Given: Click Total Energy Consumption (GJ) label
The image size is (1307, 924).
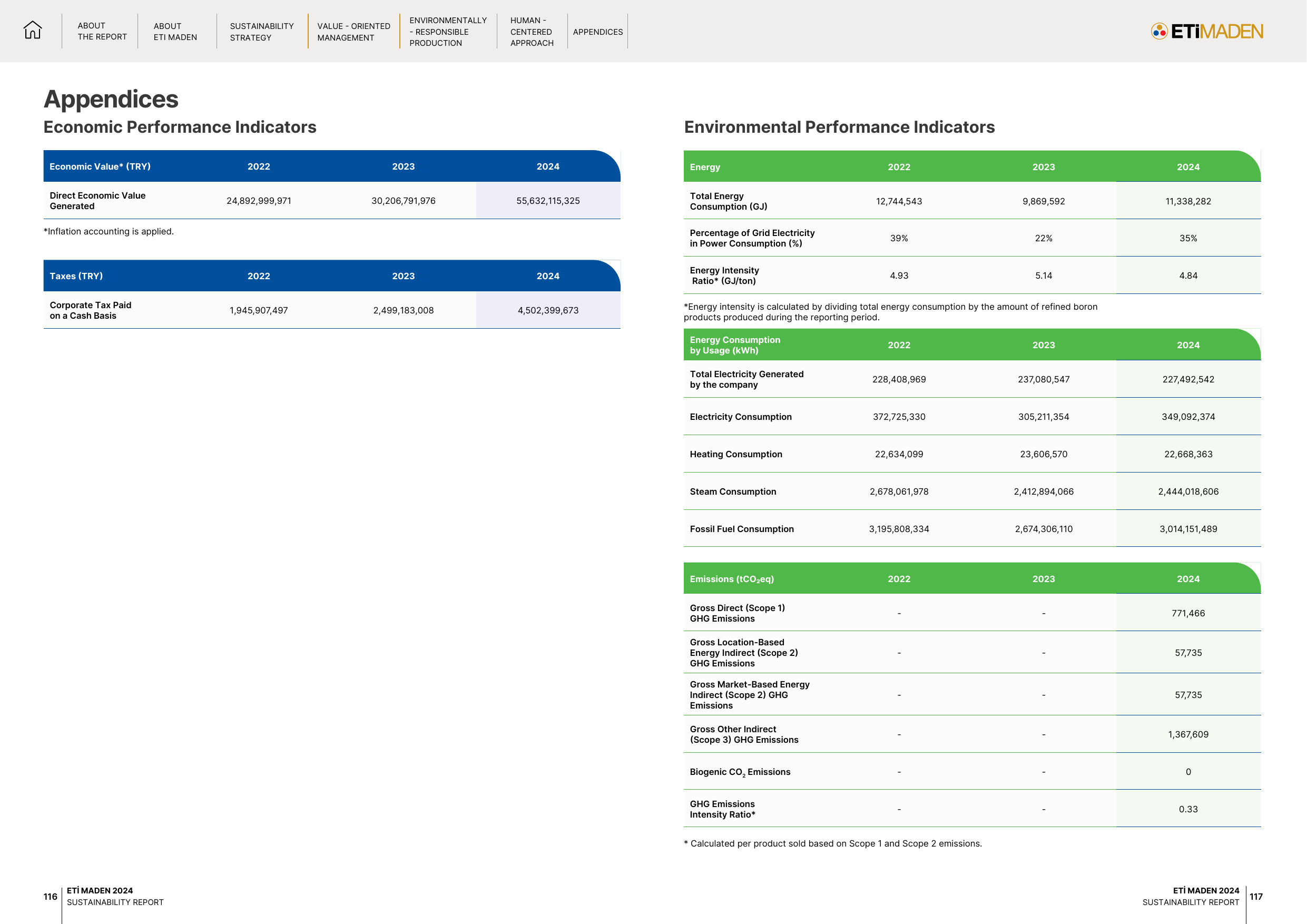Looking at the screenshot, I should pos(728,201).
